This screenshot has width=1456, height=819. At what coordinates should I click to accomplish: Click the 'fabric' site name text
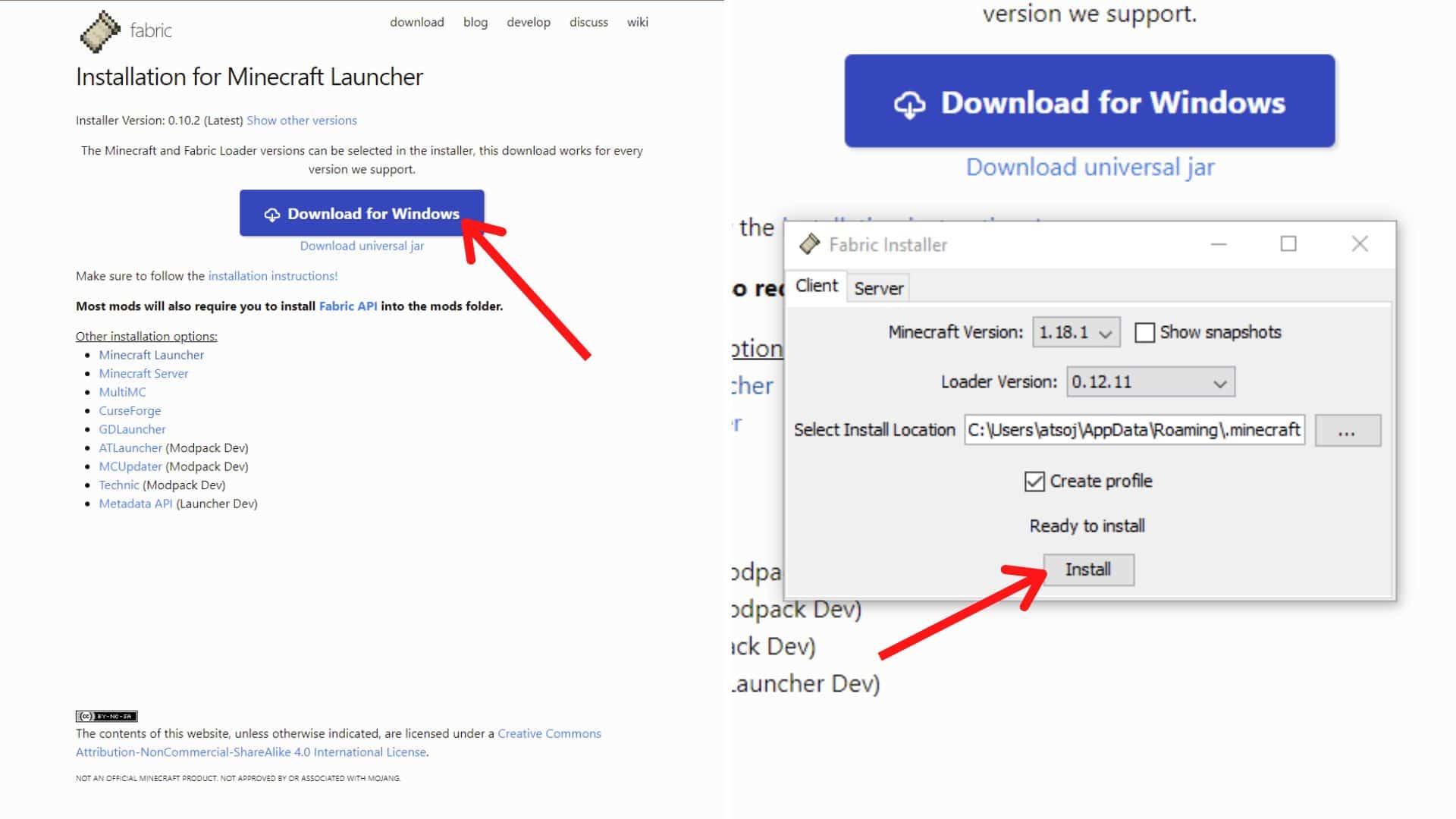[151, 30]
